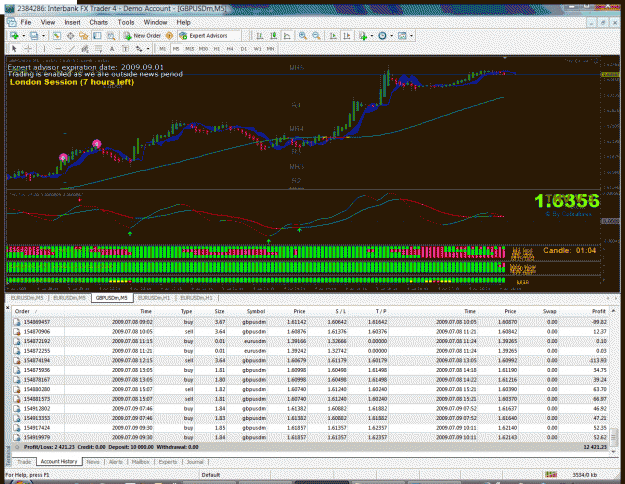Open the Strategy Tester icon

(111, 36)
